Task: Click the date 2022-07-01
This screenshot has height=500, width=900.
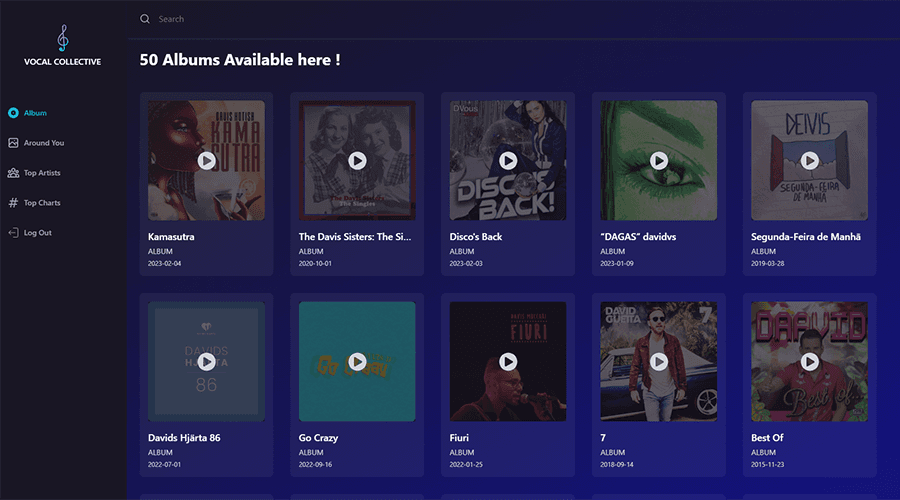Action: coord(164,464)
